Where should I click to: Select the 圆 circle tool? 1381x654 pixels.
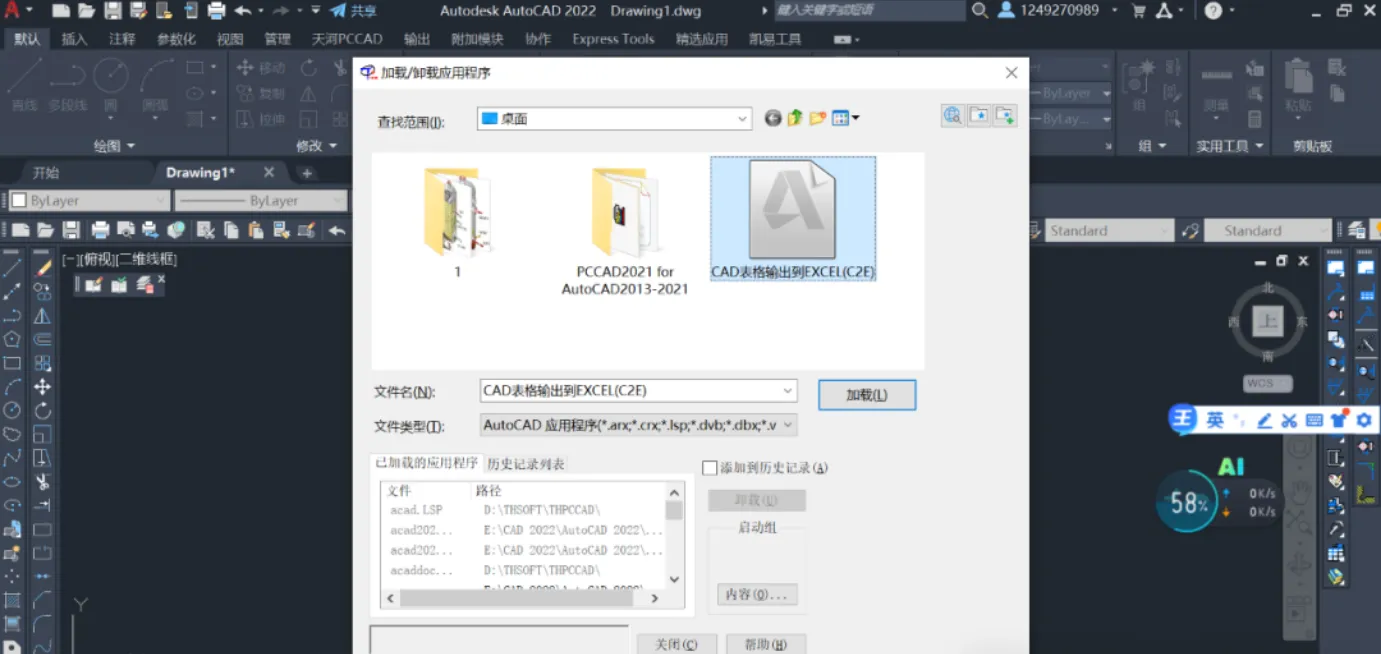110,84
